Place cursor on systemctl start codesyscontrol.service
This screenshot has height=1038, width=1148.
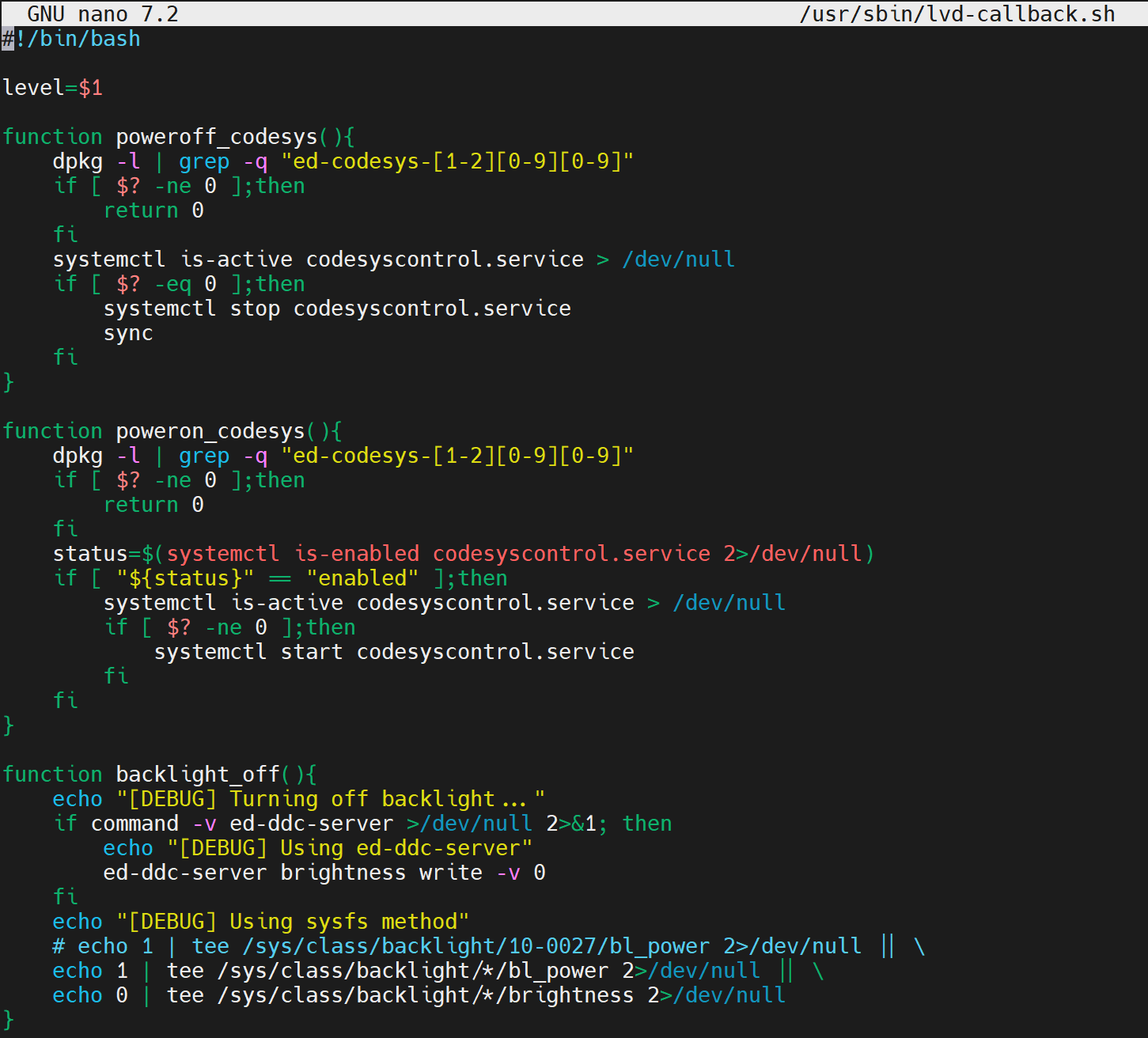393,652
